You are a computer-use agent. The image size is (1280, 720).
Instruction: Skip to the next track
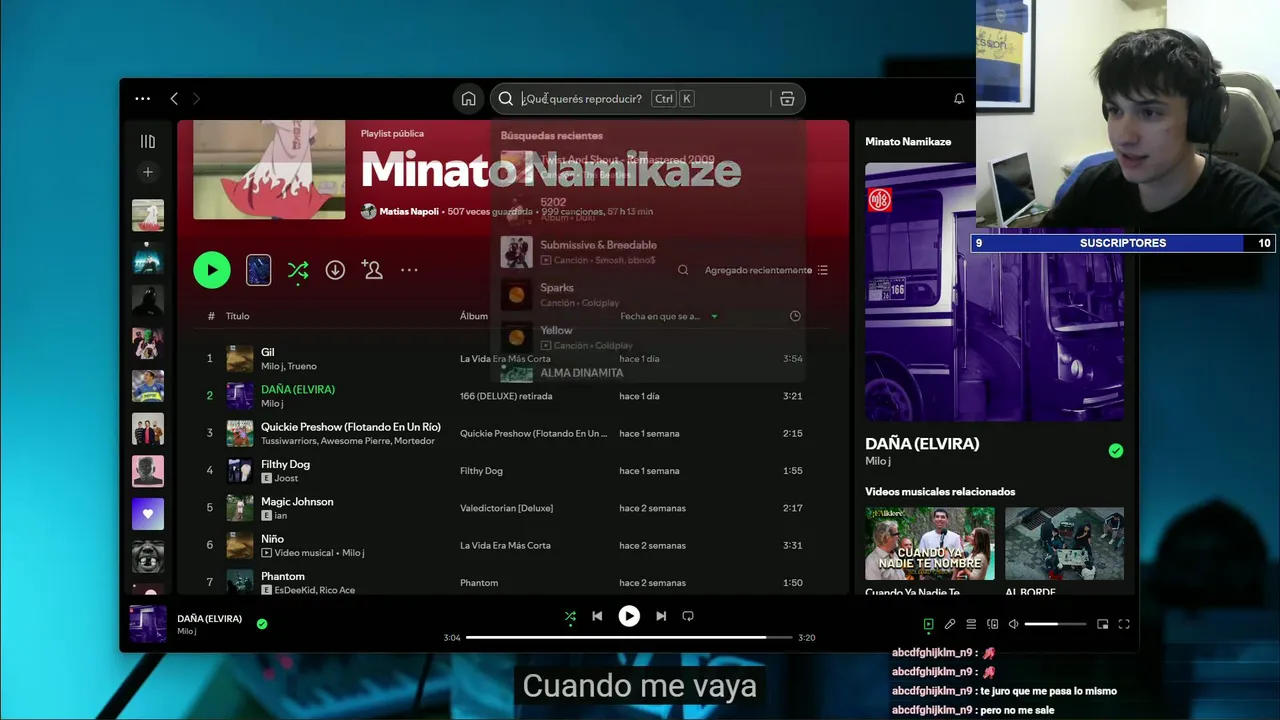click(661, 616)
